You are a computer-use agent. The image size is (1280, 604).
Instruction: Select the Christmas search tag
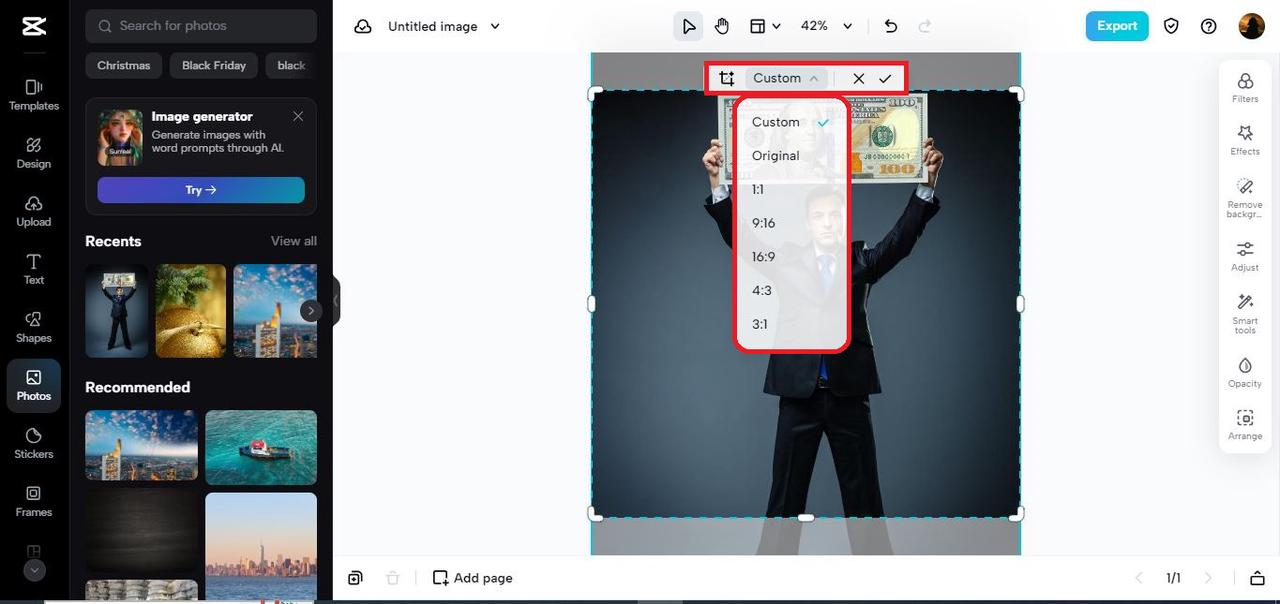tap(124, 66)
